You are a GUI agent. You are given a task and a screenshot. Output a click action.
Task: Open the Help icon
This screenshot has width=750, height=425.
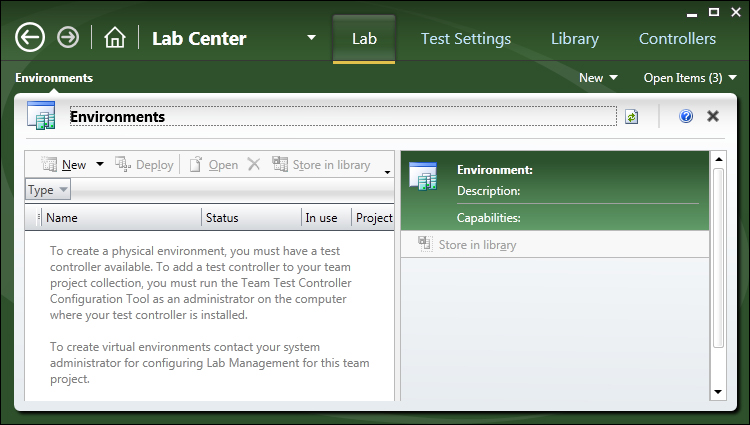(x=686, y=116)
